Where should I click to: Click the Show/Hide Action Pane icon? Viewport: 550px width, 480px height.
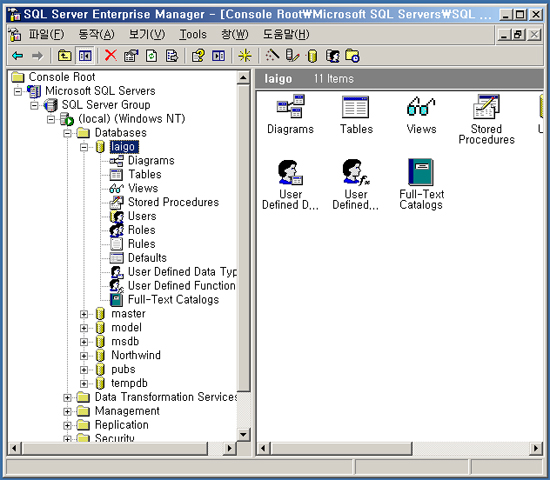pos(219,55)
